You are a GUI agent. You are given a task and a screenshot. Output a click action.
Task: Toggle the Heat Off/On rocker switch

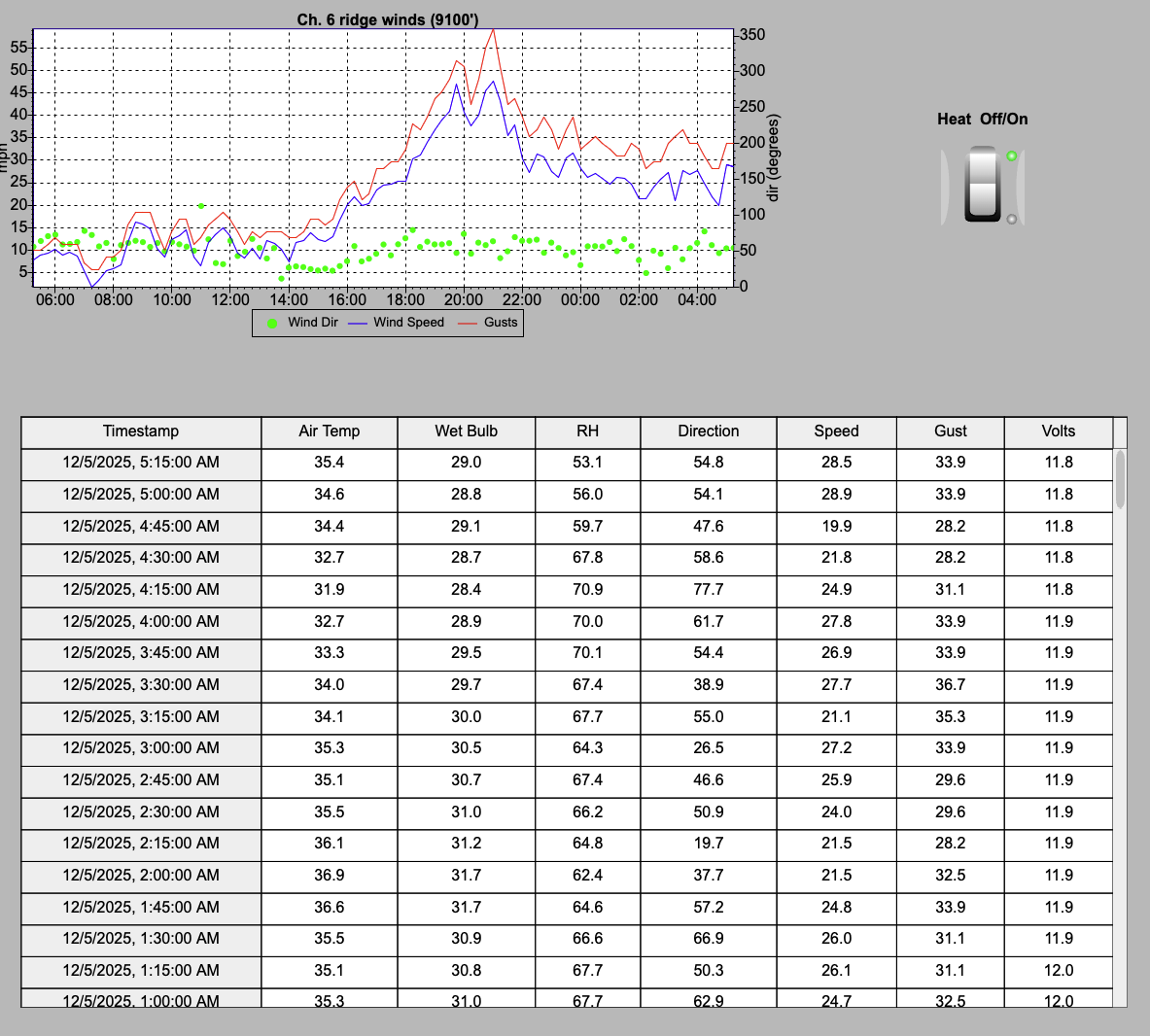click(x=983, y=184)
